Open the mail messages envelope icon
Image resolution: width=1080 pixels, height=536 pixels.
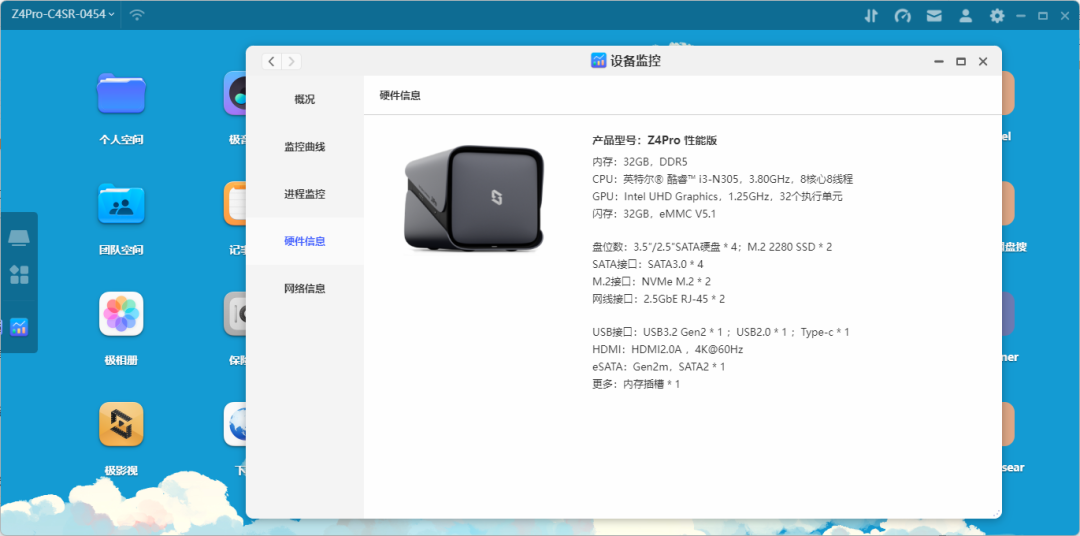click(934, 15)
